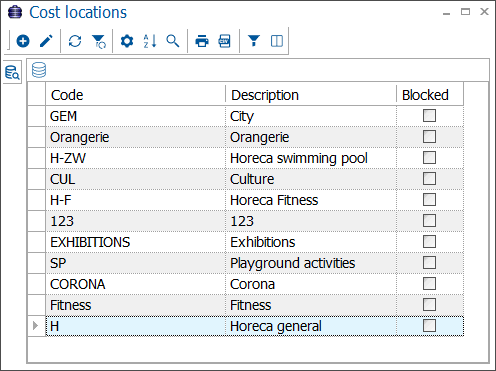Screen dimensions: 496x371
Task: Select the H code cell
Action: (x=135, y=326)
